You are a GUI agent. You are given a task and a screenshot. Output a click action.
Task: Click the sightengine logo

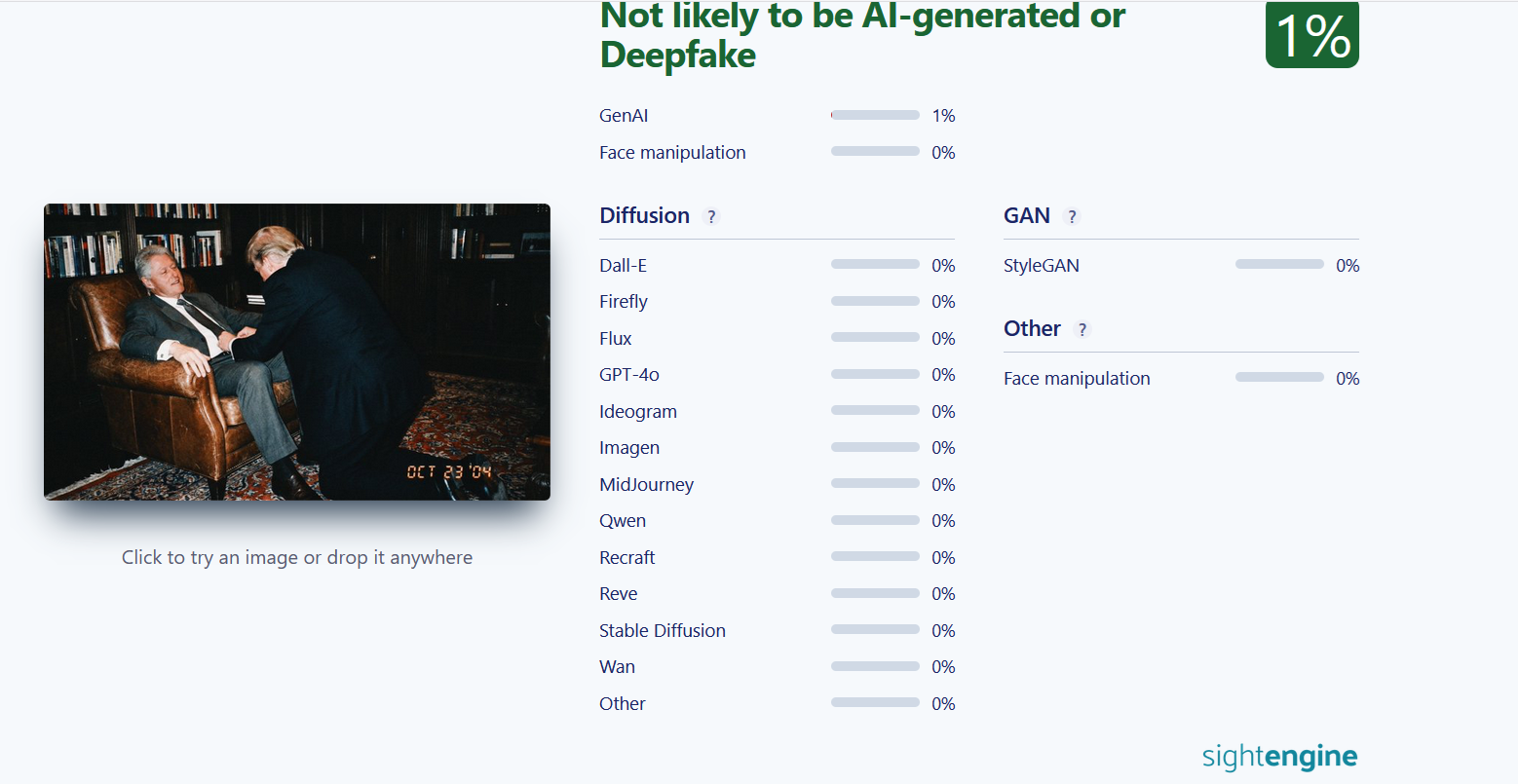pyautogui.click(x=1279, y=757)
